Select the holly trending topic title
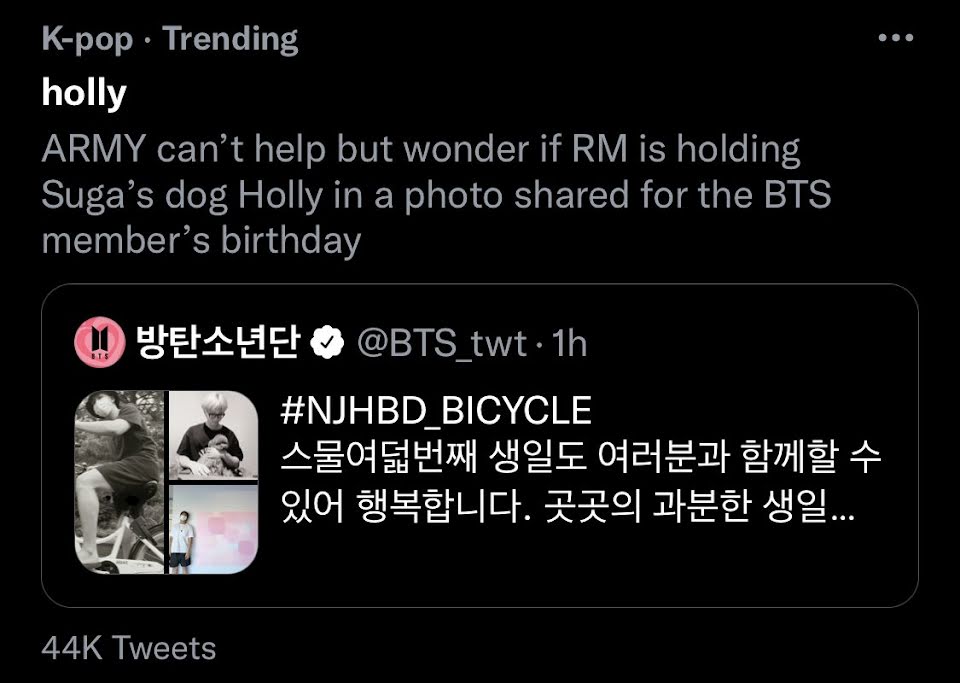Screen dimensions: 960x683 pos(84,94)
